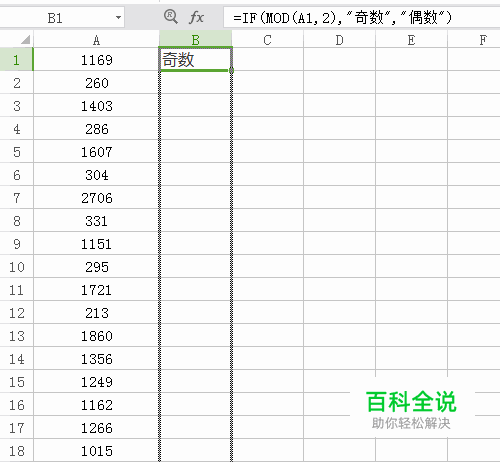
Task: Click cell containing 213
Action: tap(96, 312)
